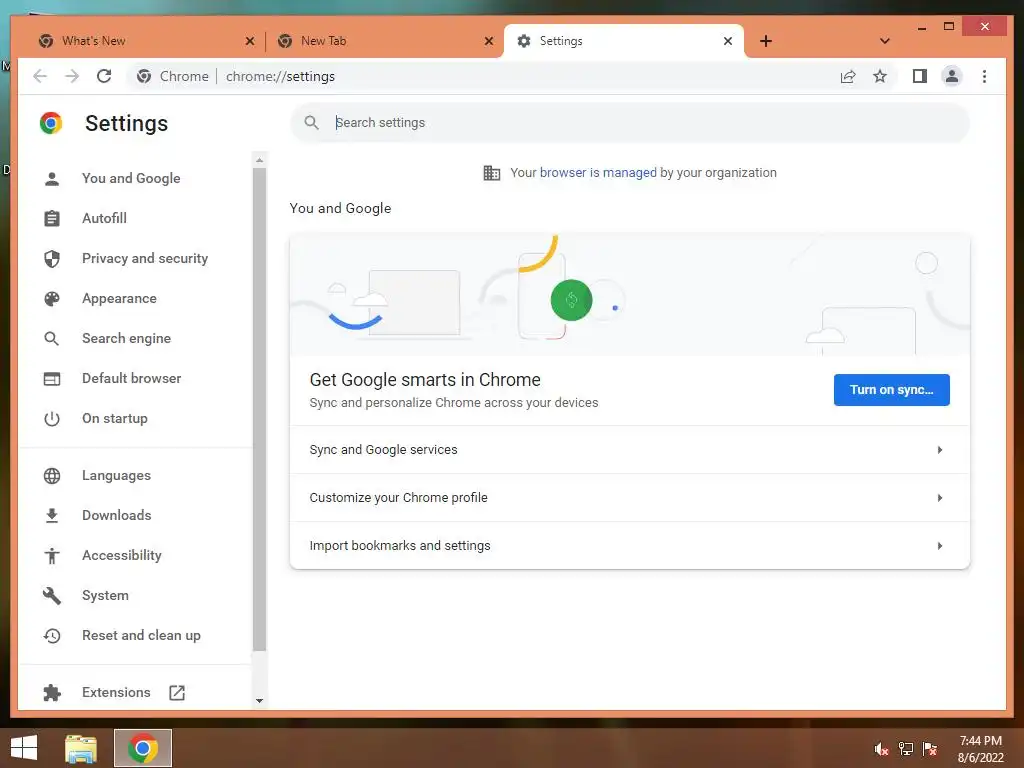Click the Turn on sync button
Viewport: 1024px width, 768px height.
tap(891, 390)
